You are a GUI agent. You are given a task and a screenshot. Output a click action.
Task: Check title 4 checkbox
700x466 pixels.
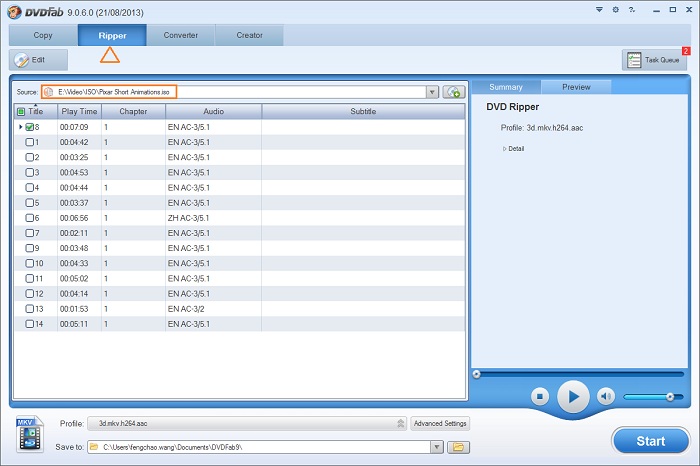coord(29,188)
